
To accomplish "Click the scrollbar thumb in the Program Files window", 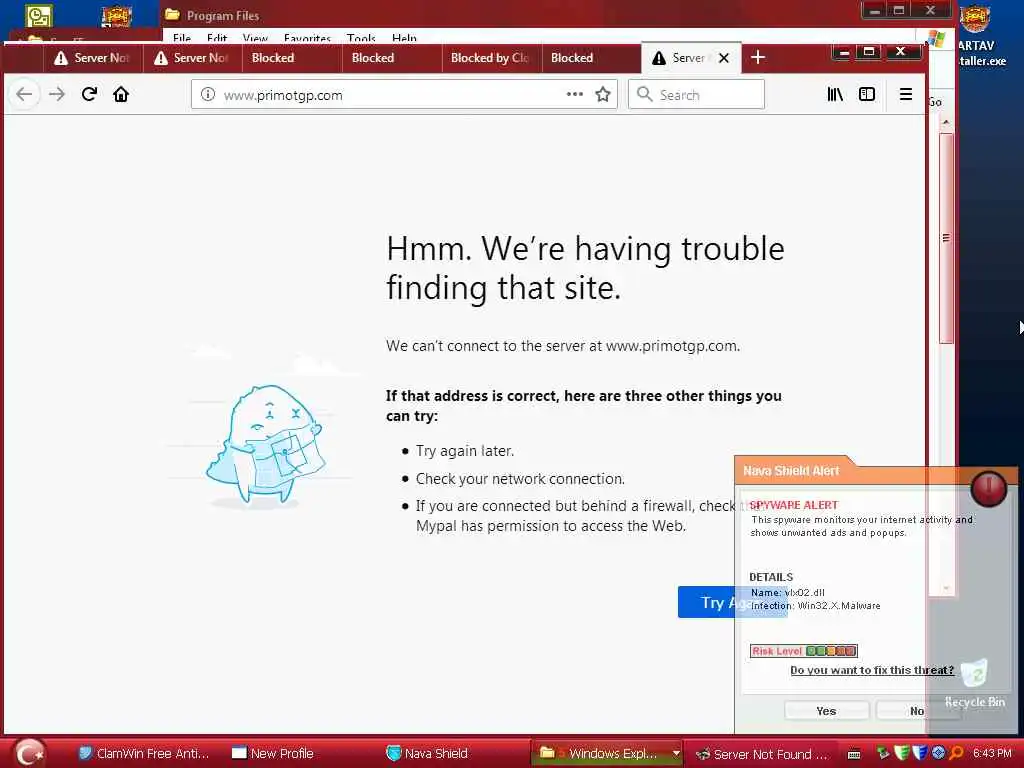I will [x=946, y=238].
